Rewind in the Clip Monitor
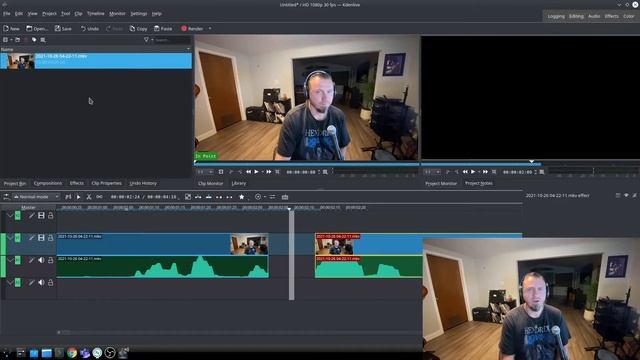Viewport: 640px width, 360px height. pos(248,172)
